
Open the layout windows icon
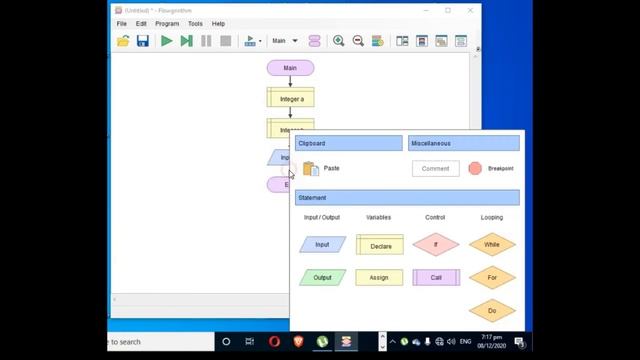pyautogui.click(x=402, y=41)
